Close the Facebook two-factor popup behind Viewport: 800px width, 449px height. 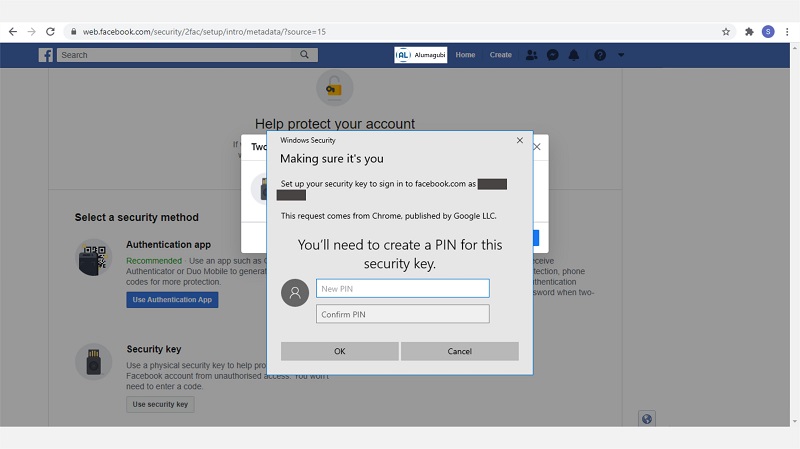[537, 147]
